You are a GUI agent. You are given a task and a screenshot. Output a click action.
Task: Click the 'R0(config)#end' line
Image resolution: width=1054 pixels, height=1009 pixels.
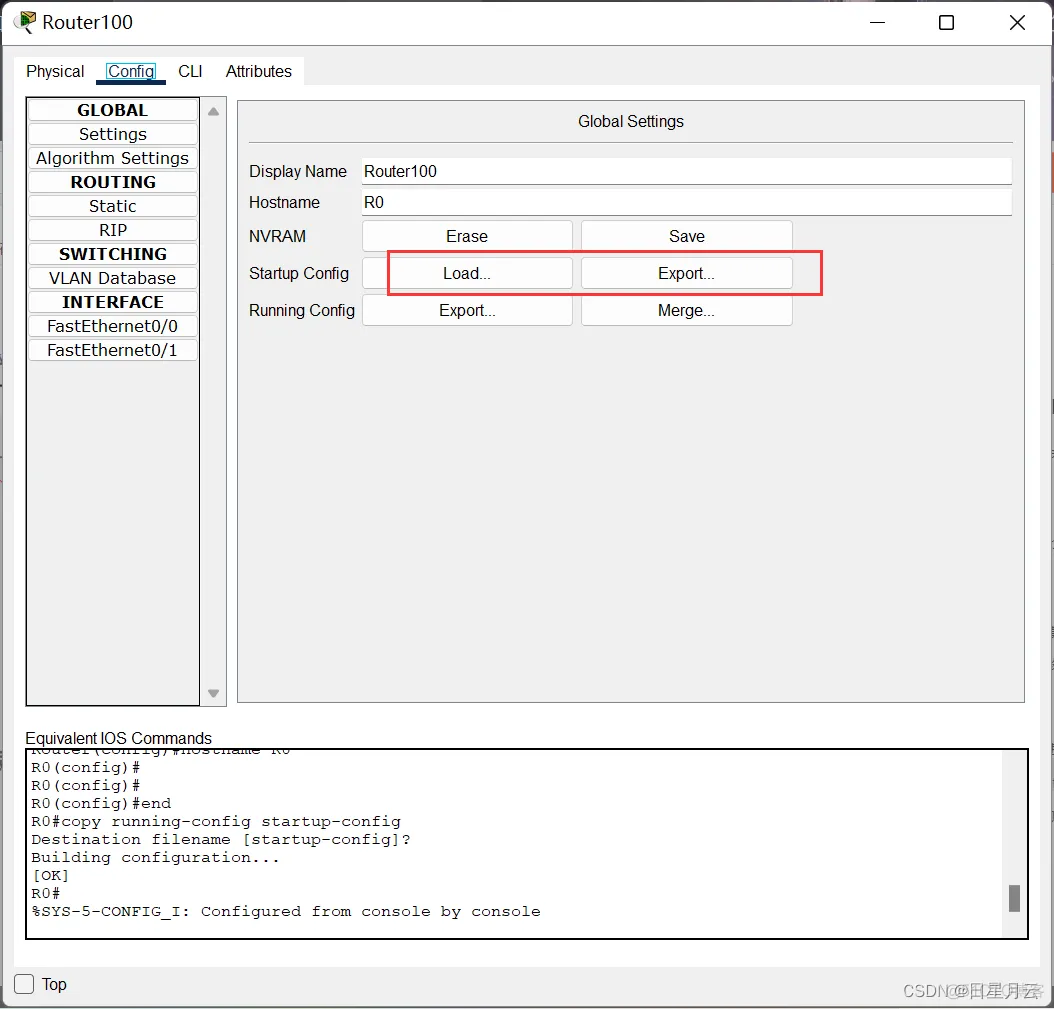[101, 803]
